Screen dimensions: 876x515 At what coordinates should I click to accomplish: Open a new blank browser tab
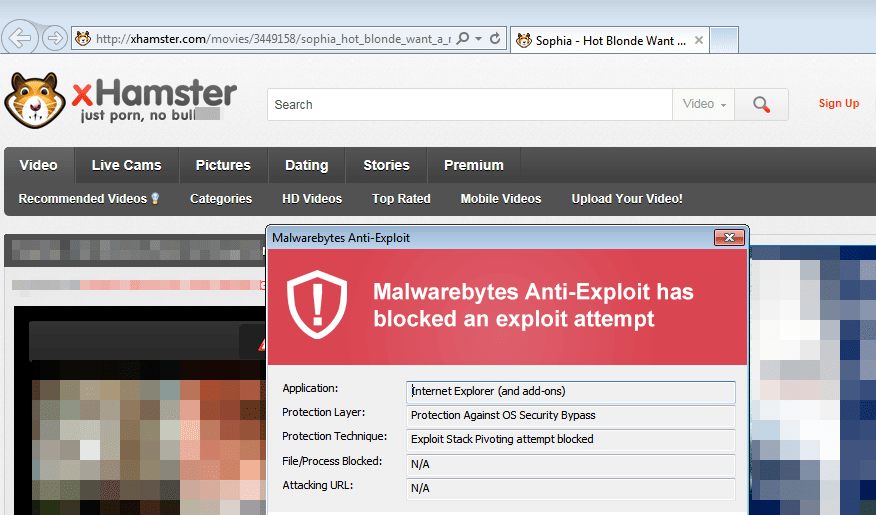pos(724,40)
